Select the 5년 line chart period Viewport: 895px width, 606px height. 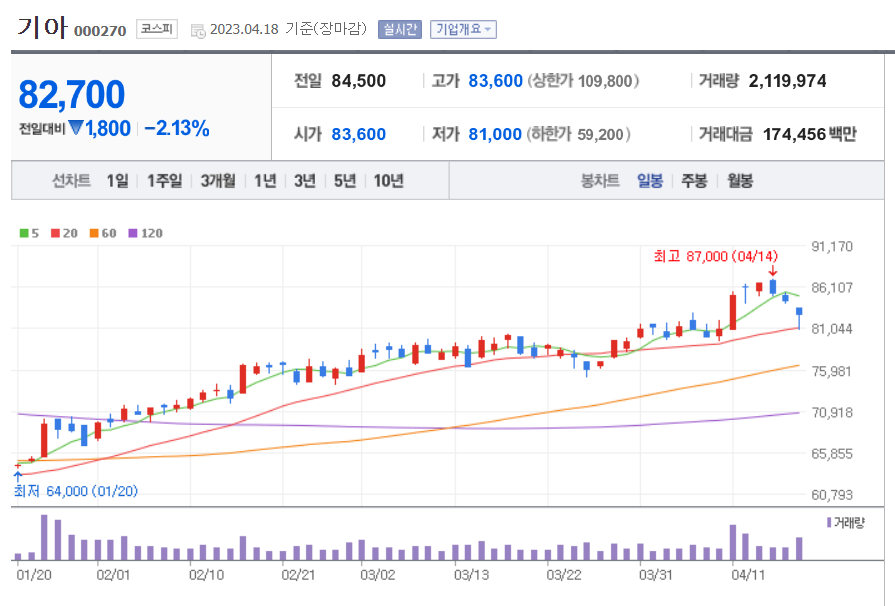coord(345,181)
